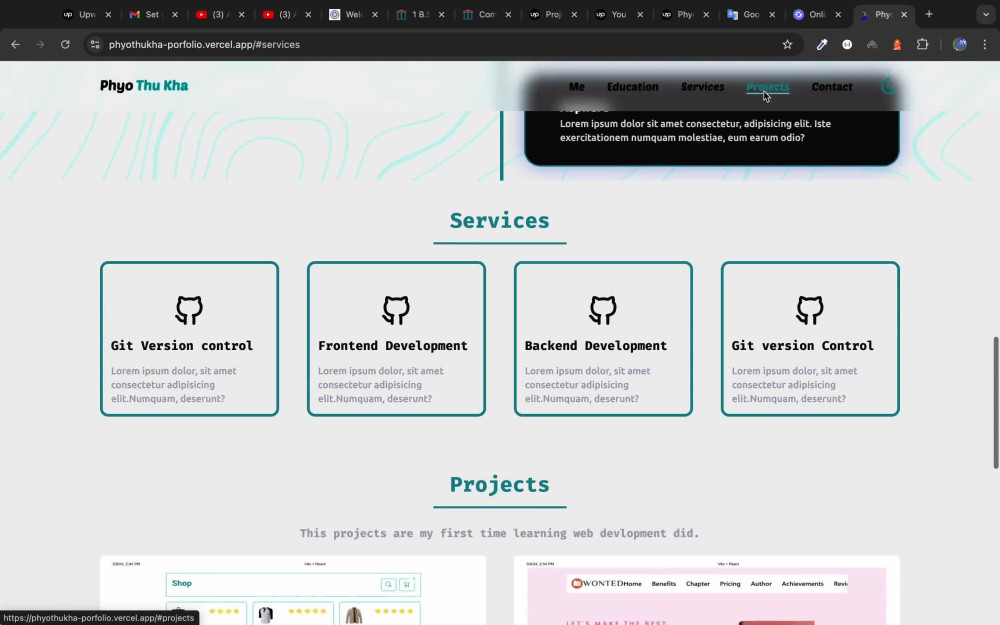Screen dimensions: 1000x625
Task: Click the round white extension icon in toolbar
Action: point(847,45)
